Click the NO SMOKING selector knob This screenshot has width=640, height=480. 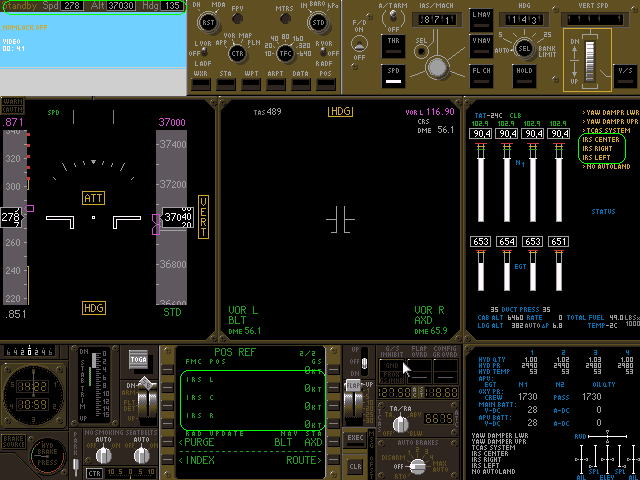click(x=103, y=455)
